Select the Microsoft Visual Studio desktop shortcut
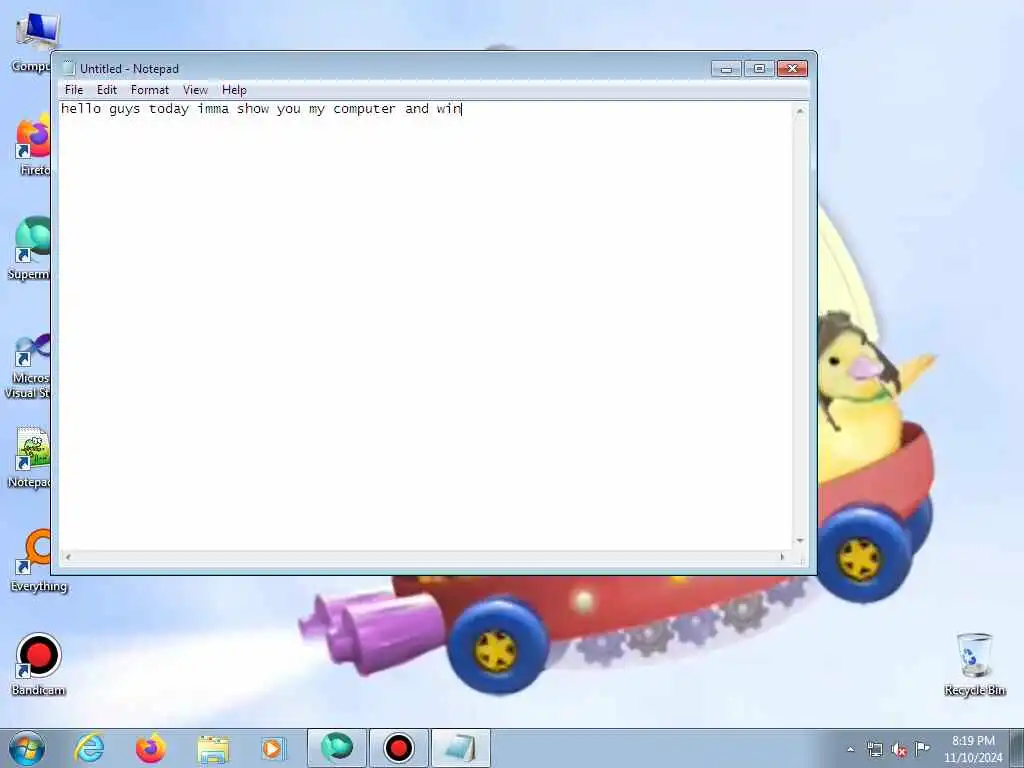Screen dimensions: 1024x768 point(27,366)
